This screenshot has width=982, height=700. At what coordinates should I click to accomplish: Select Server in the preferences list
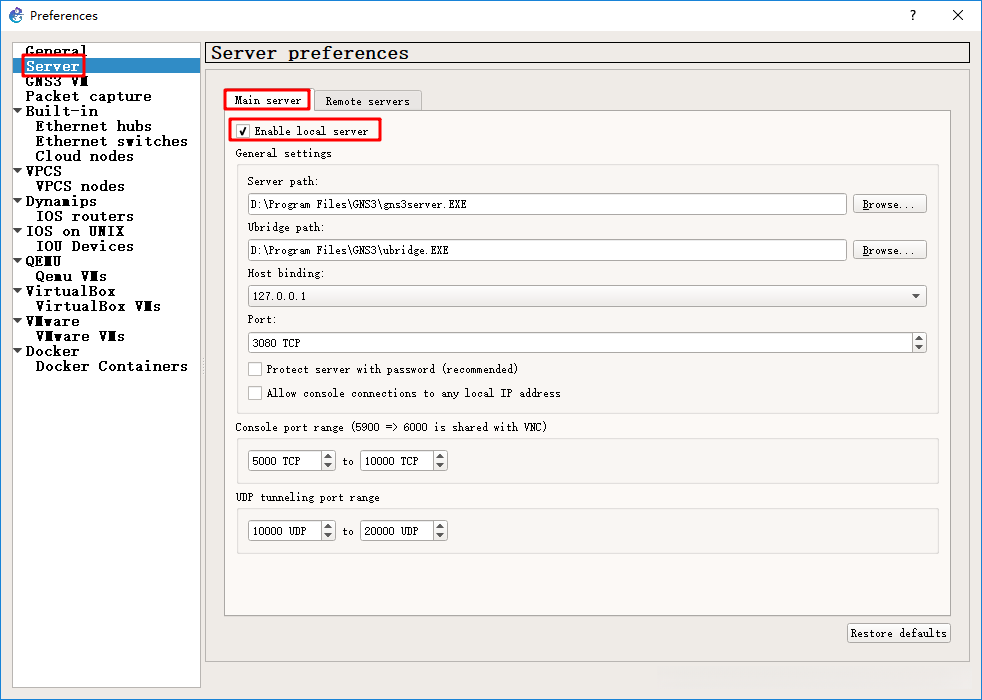[106, 66]
